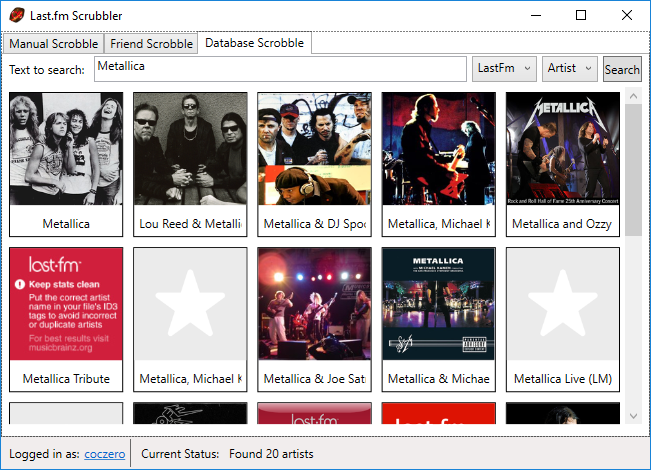Click the Lou Reed & Metallica name label

[190, 224]
